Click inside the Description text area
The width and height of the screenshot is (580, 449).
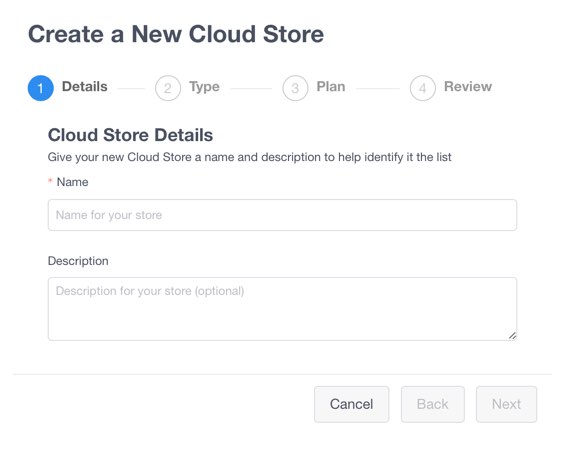click(282, 309)
